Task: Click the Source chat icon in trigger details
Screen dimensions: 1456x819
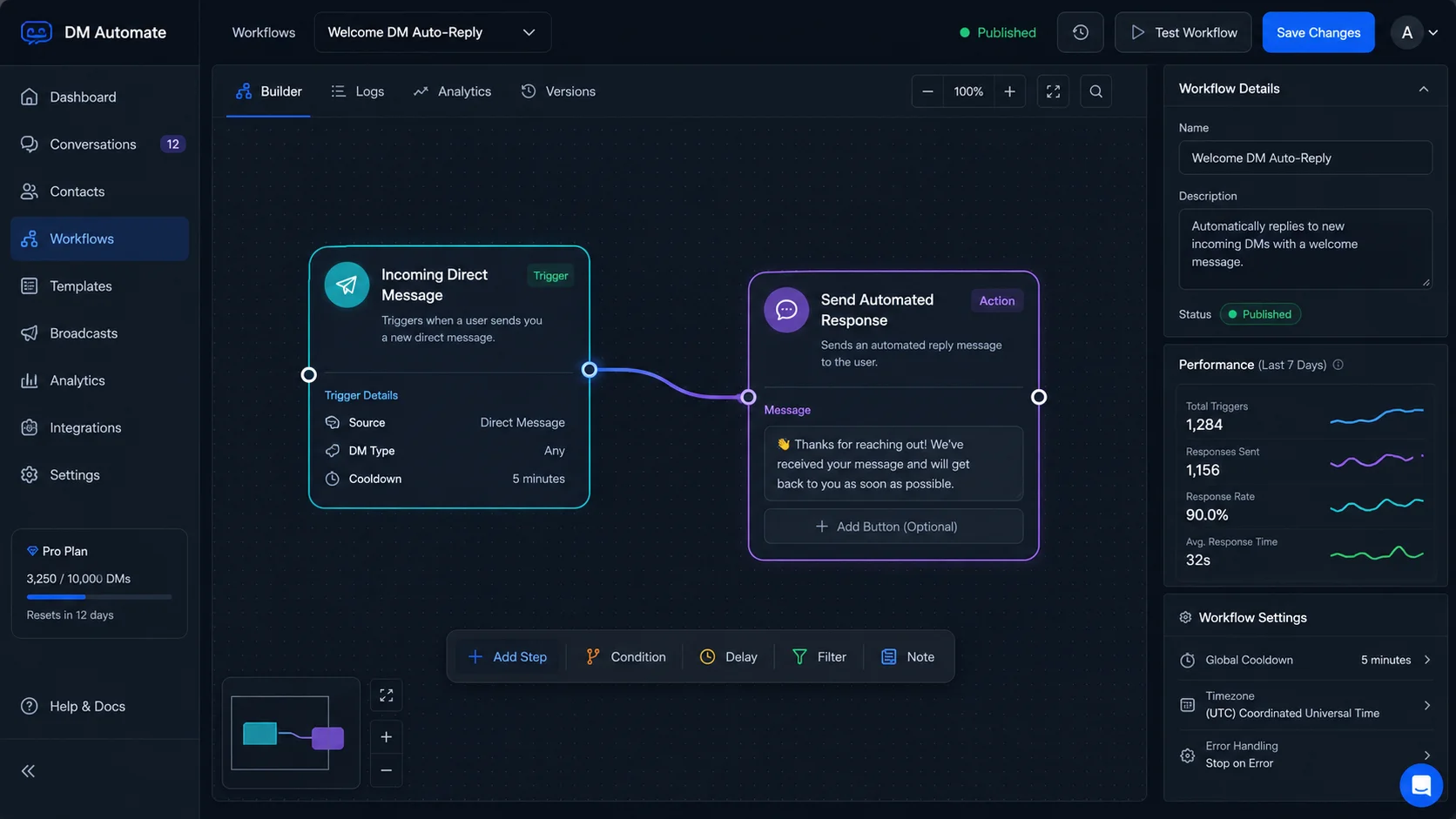Action: (x=332, y=422)
